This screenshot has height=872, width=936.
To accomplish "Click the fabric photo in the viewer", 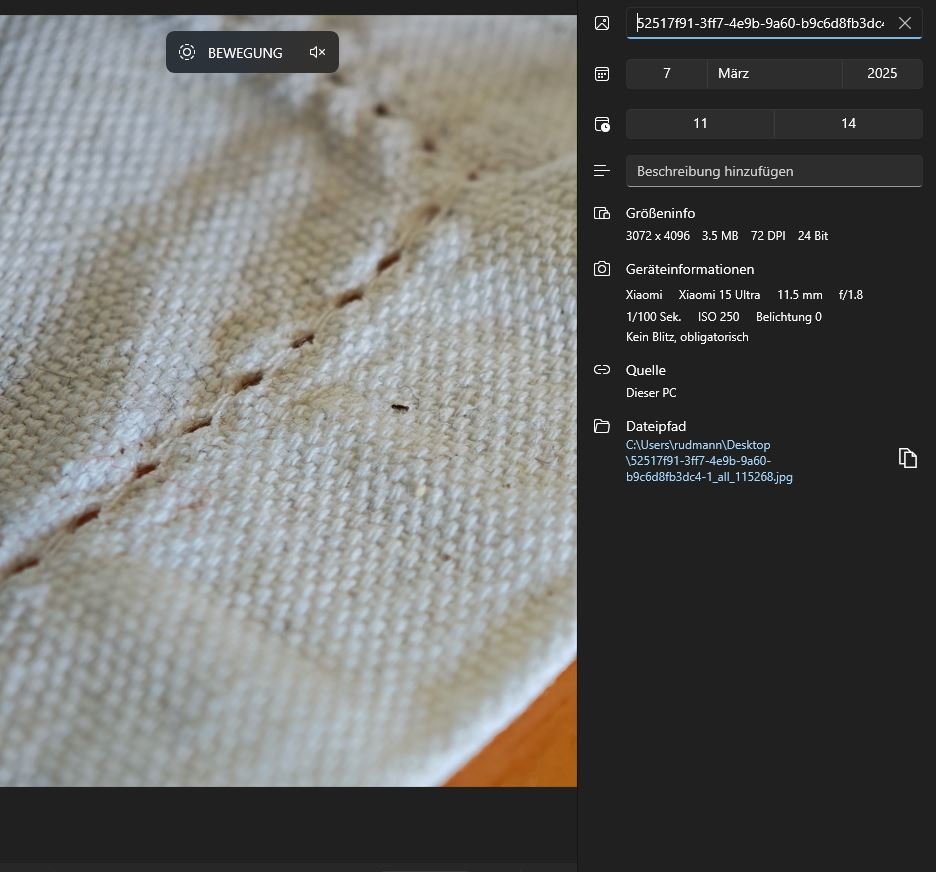I will point(288,450).
